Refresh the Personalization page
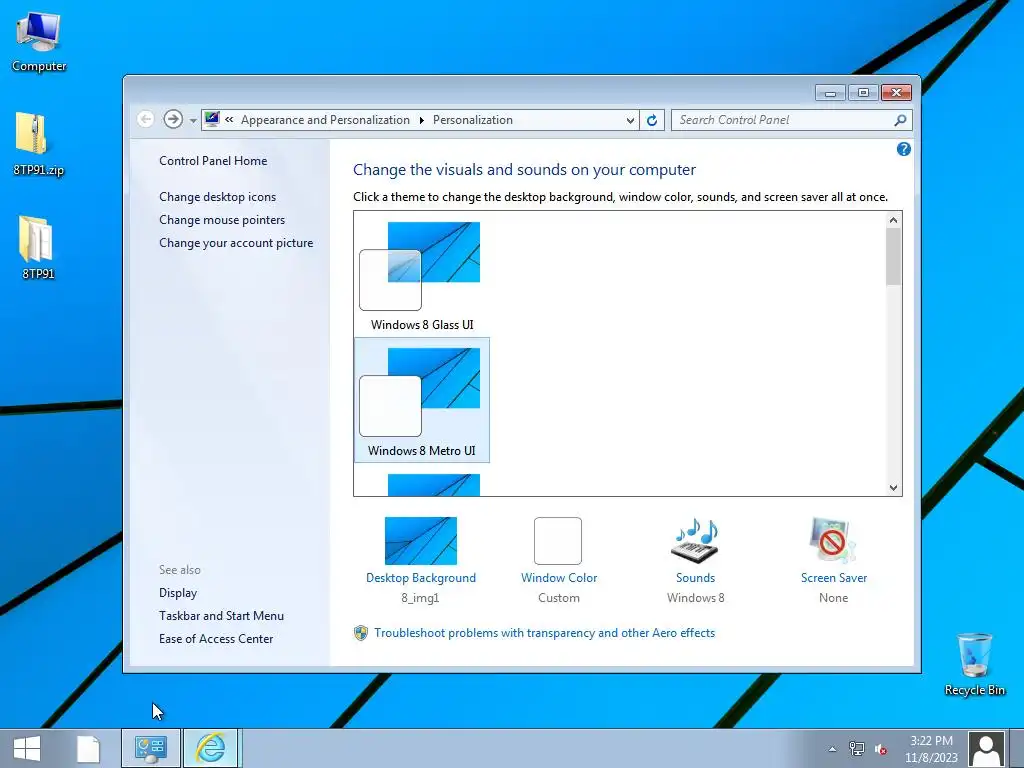This screenshot has height=768, width=1024. (x=652, y=120)
